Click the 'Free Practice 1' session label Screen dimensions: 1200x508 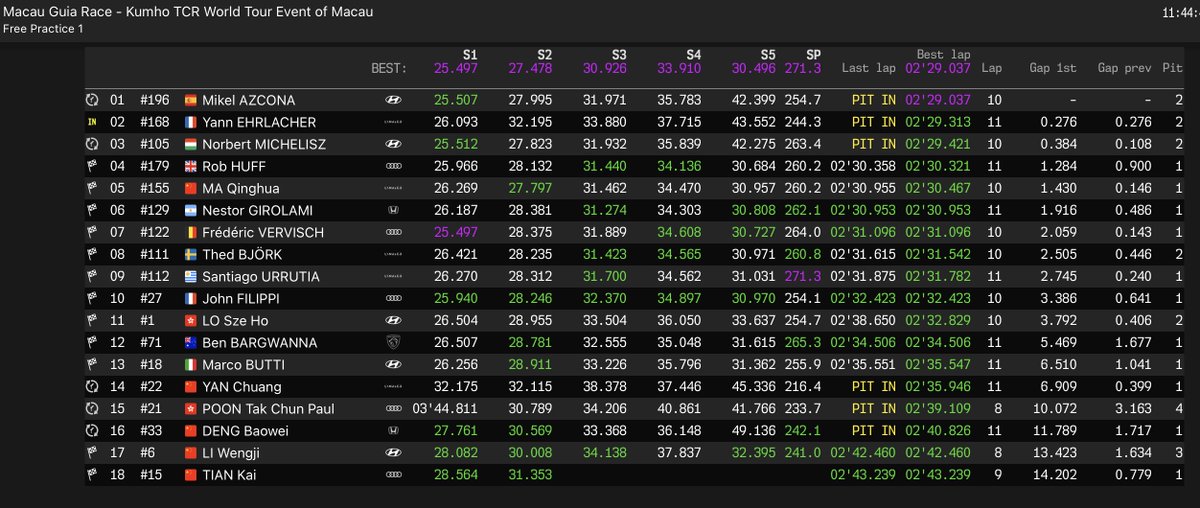click(x=44, y=28)
